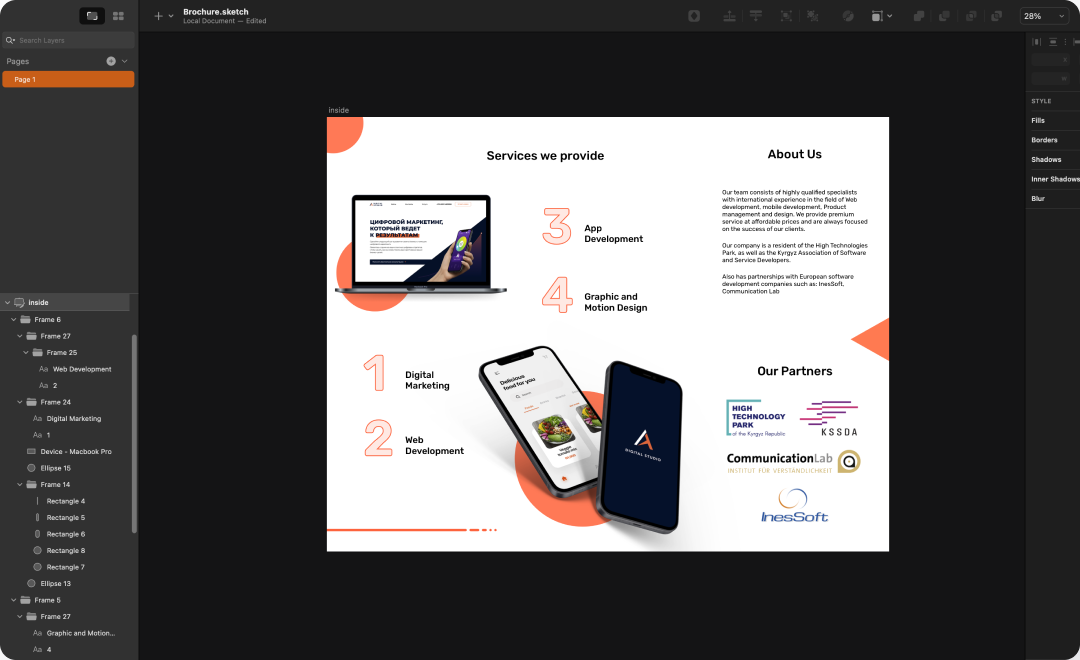The image size is (1080, 660).
Task: Collapse the Frame 14 group
Action: pyautogui.click(x=20, y=485)
